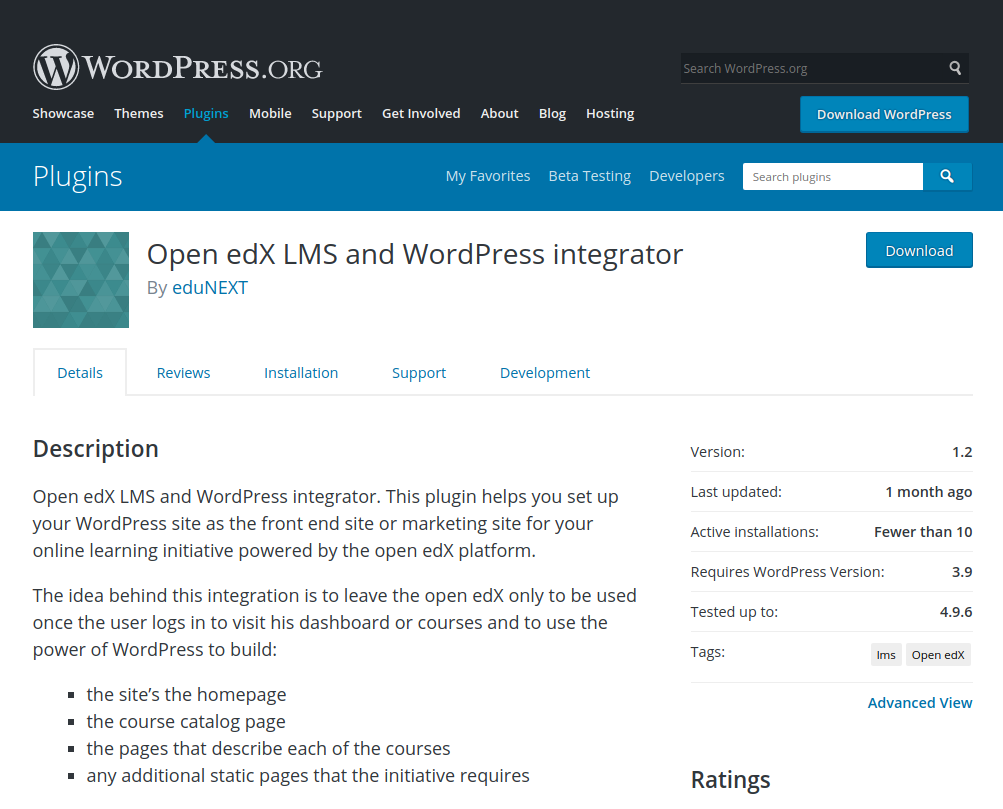The image size is (1003, 809).
Task: Click the Open edX tag
Action: [938, 655]
